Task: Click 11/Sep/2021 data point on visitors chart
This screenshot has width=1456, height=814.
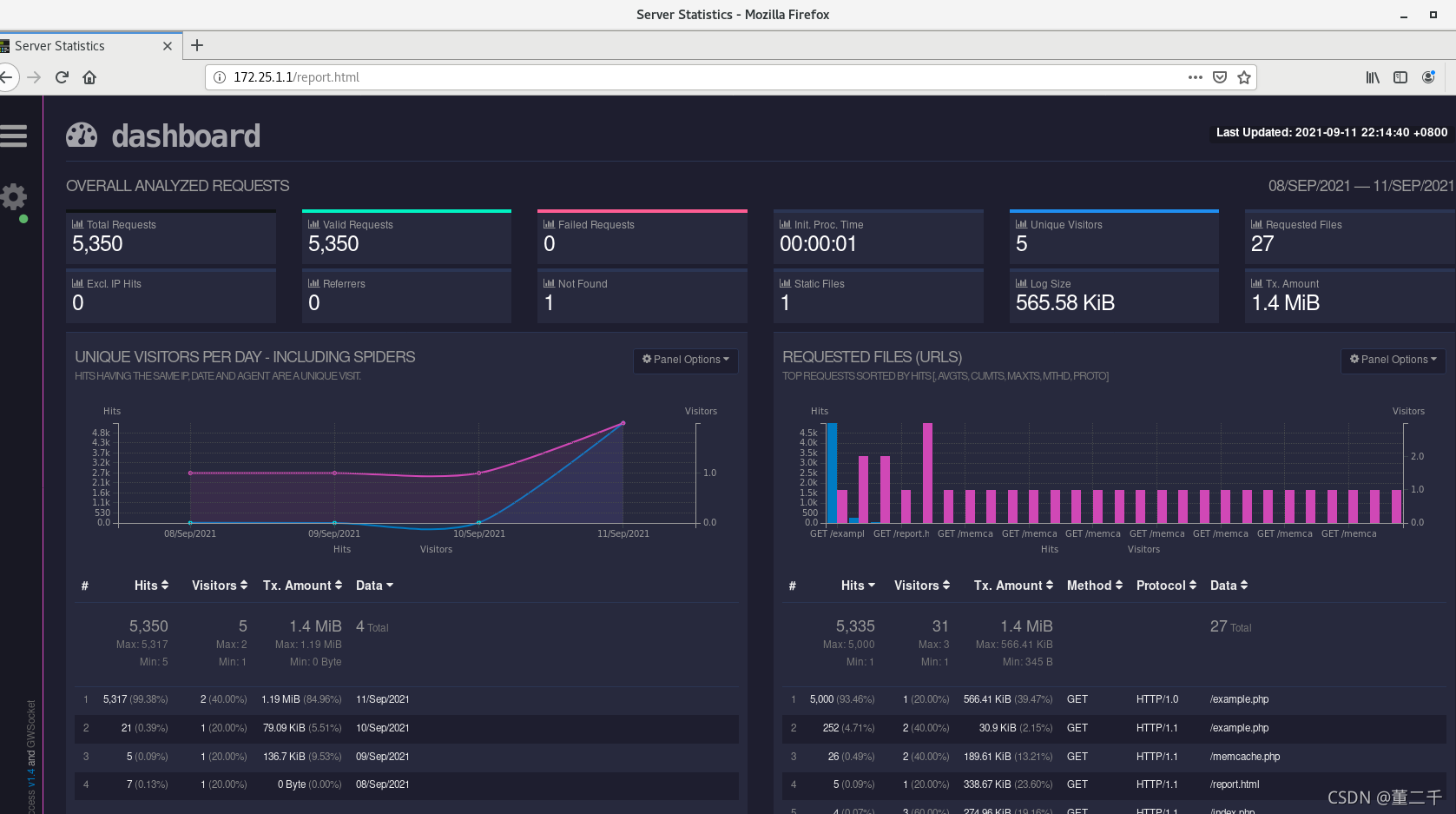Action: tap(623, 423)
